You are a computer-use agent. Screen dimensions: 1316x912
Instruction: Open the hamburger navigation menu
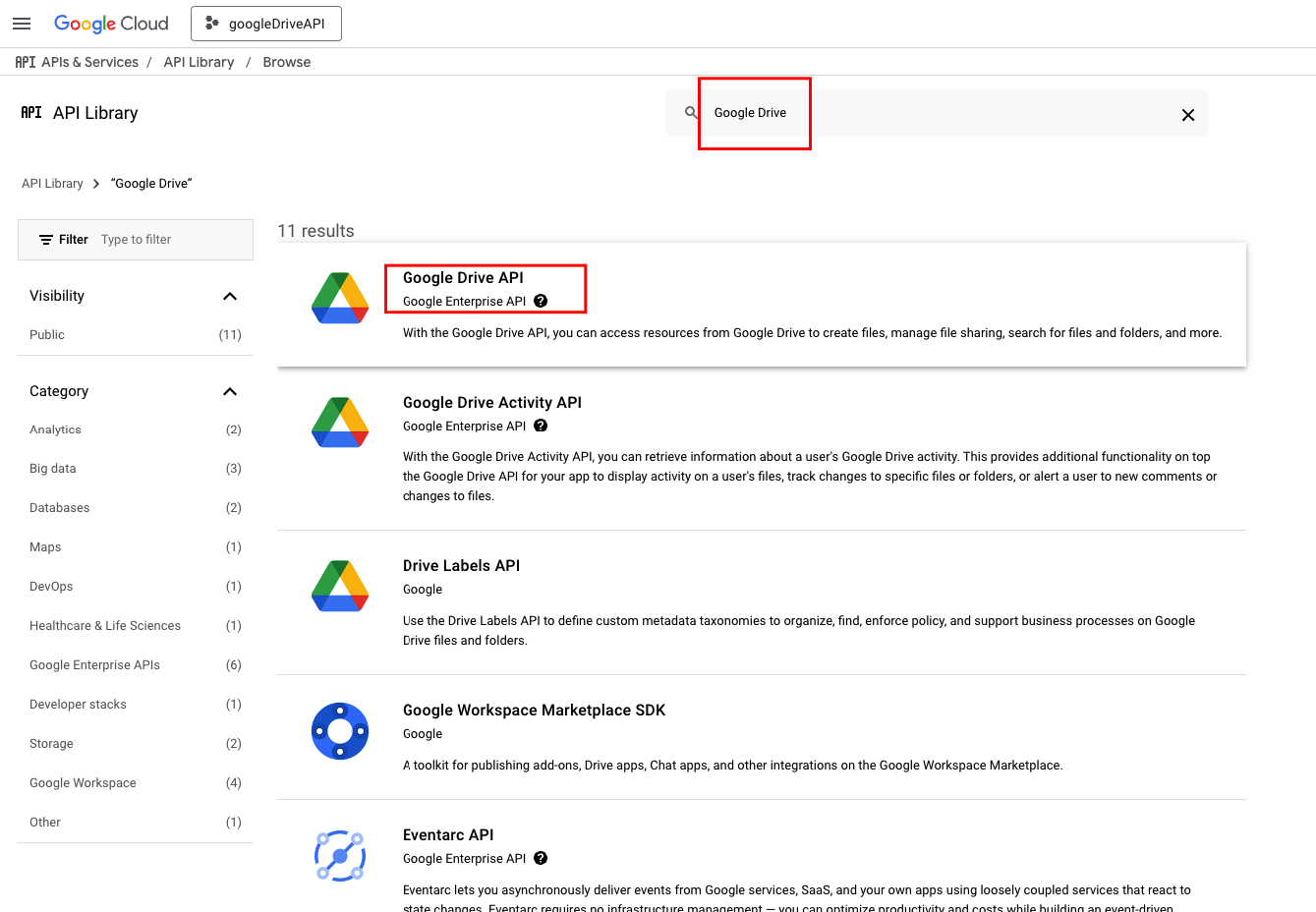(22, 24)
